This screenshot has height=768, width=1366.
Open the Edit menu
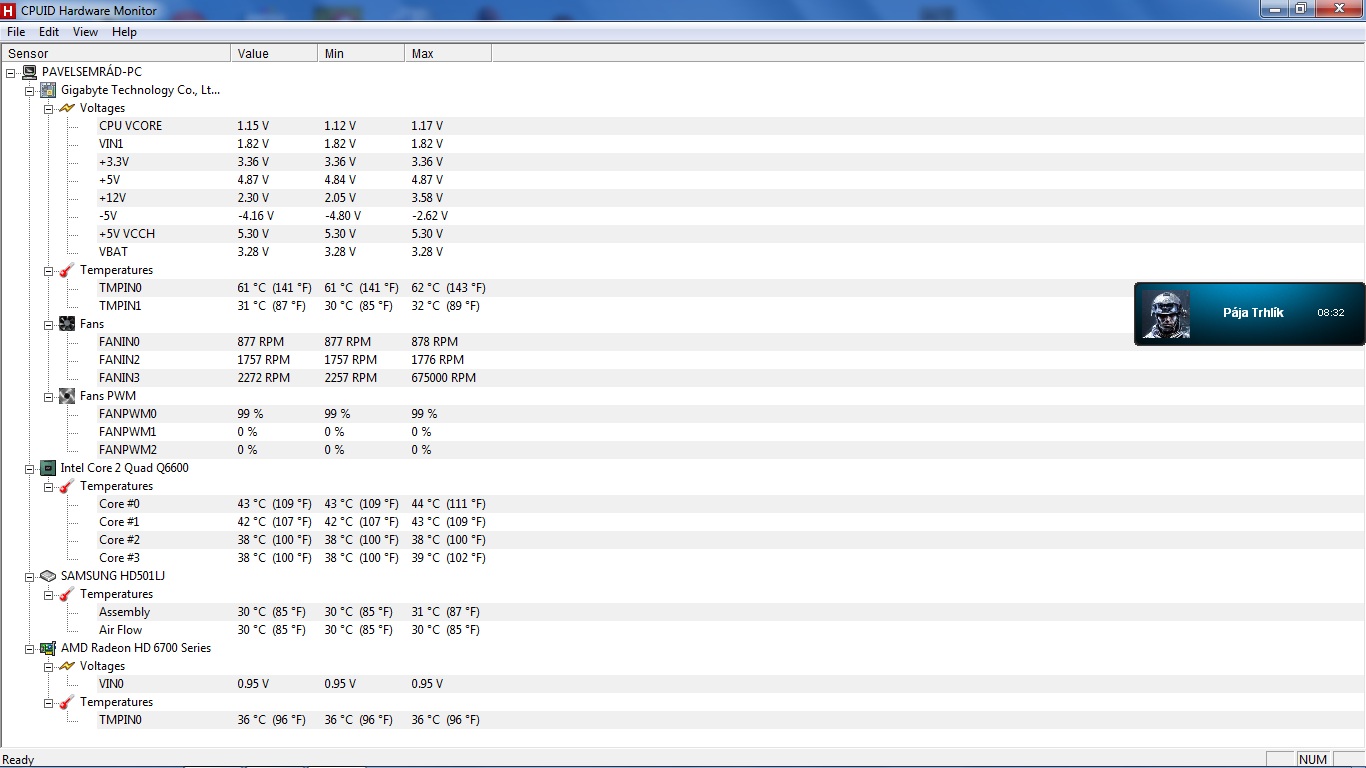pyautogui.click(x=49, y=32)
